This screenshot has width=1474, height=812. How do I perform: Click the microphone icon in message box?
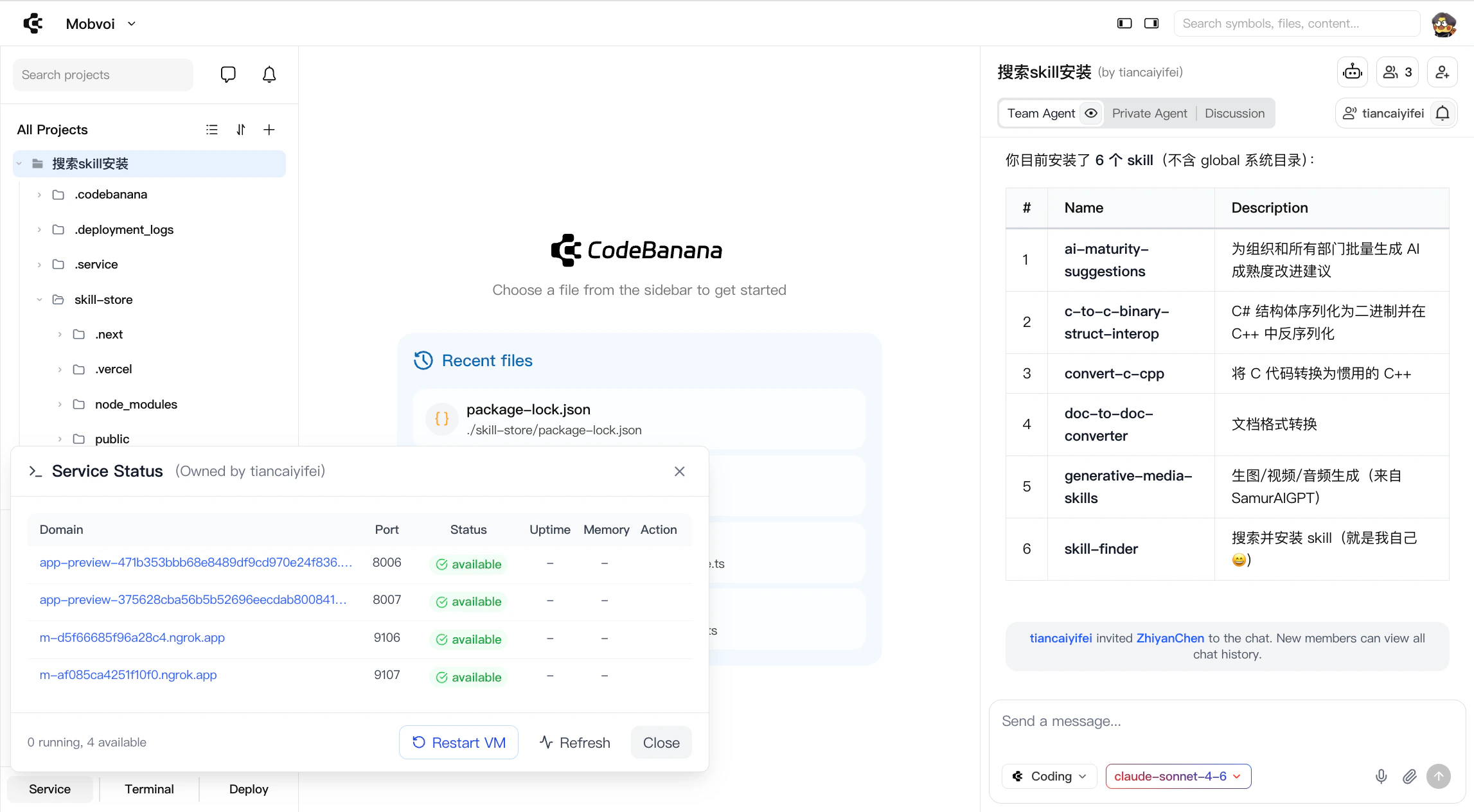coord(1381,776)
